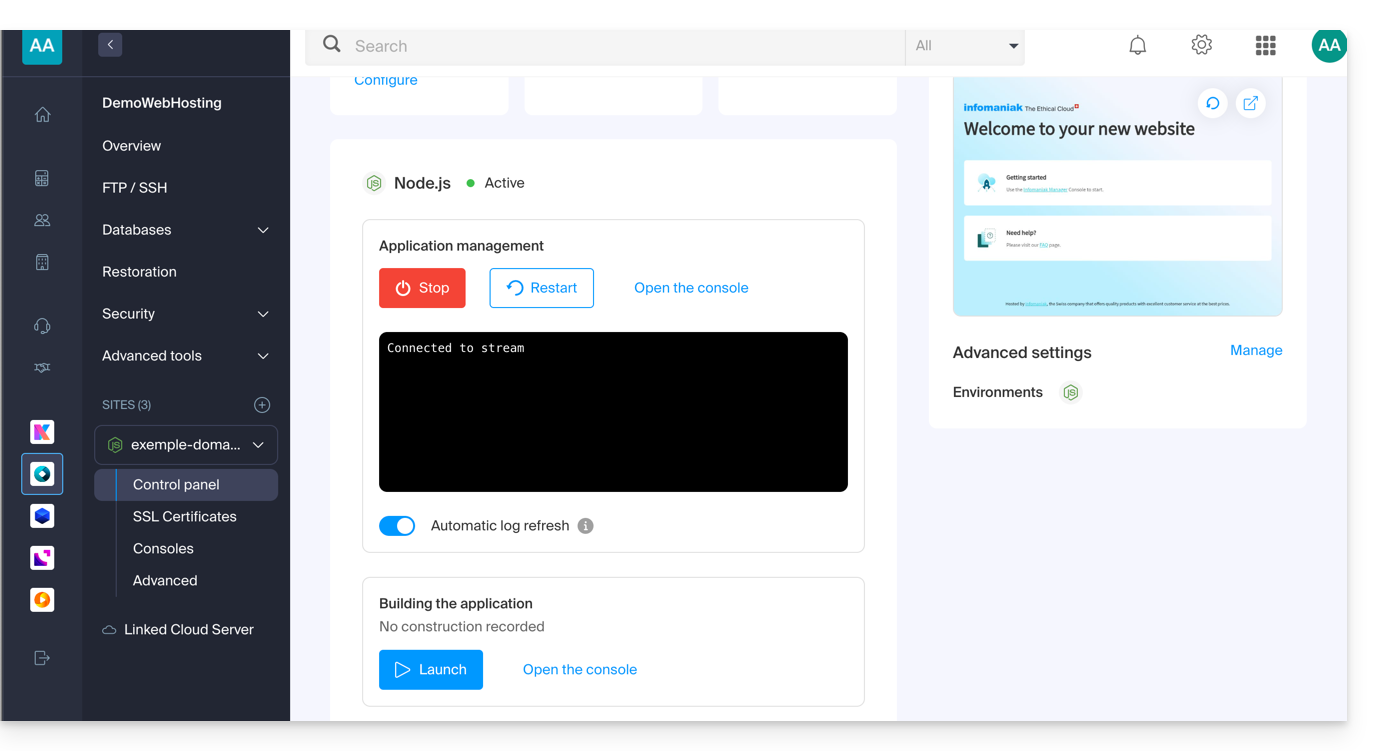
Task: Open the FTP / SSH section
Action: point(135,188)
